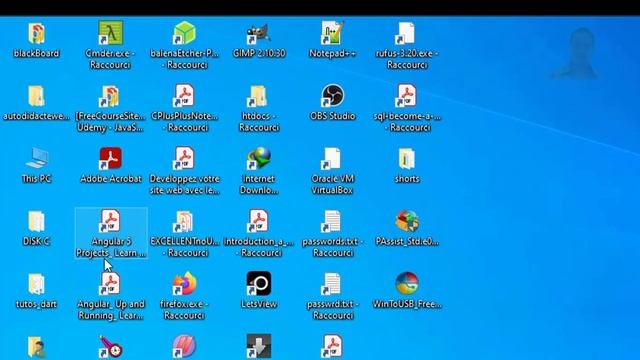Launch the firefox.exe shortcut

click(184, 283)
